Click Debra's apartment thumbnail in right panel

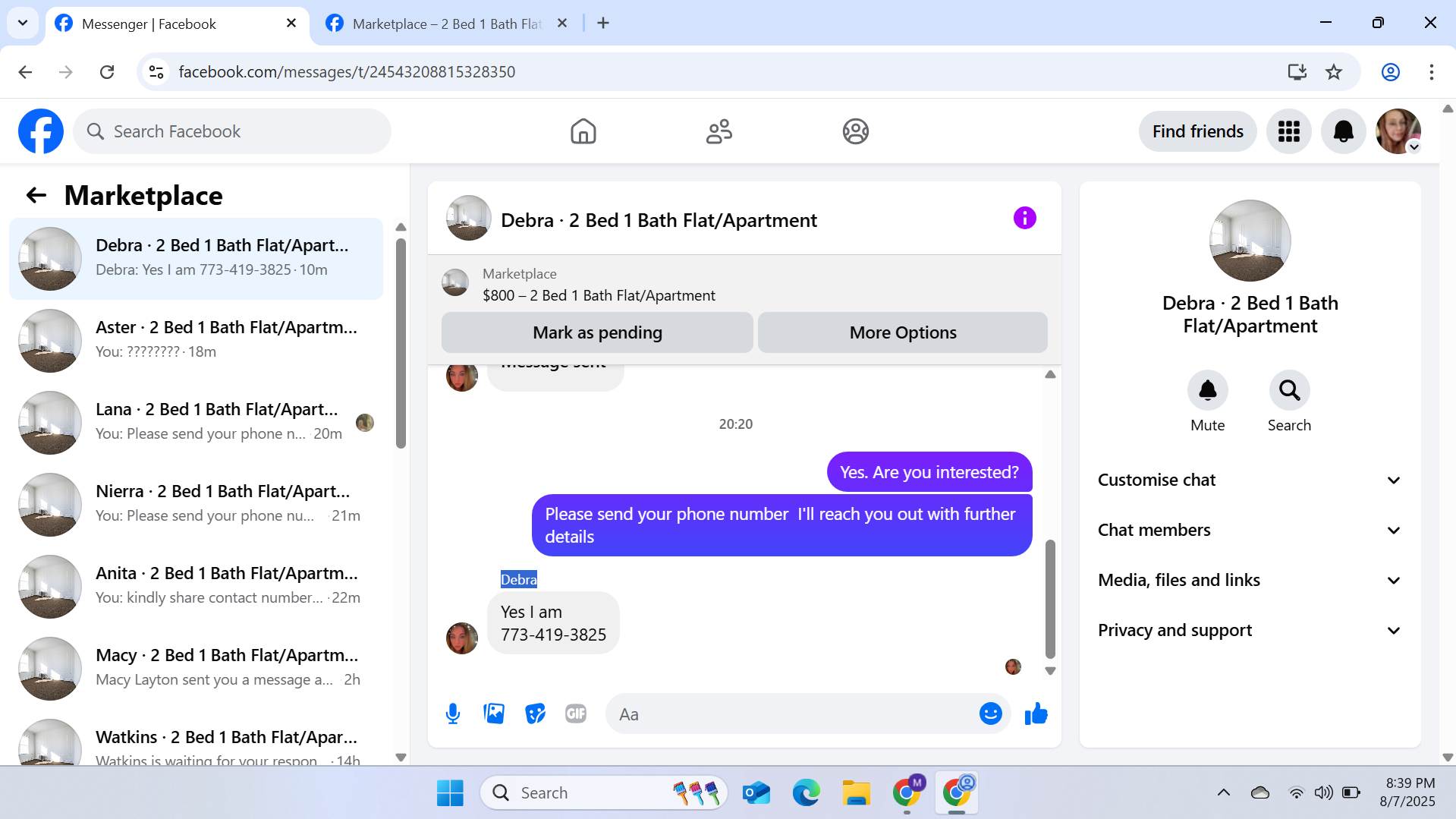(x=1250, y=241)
